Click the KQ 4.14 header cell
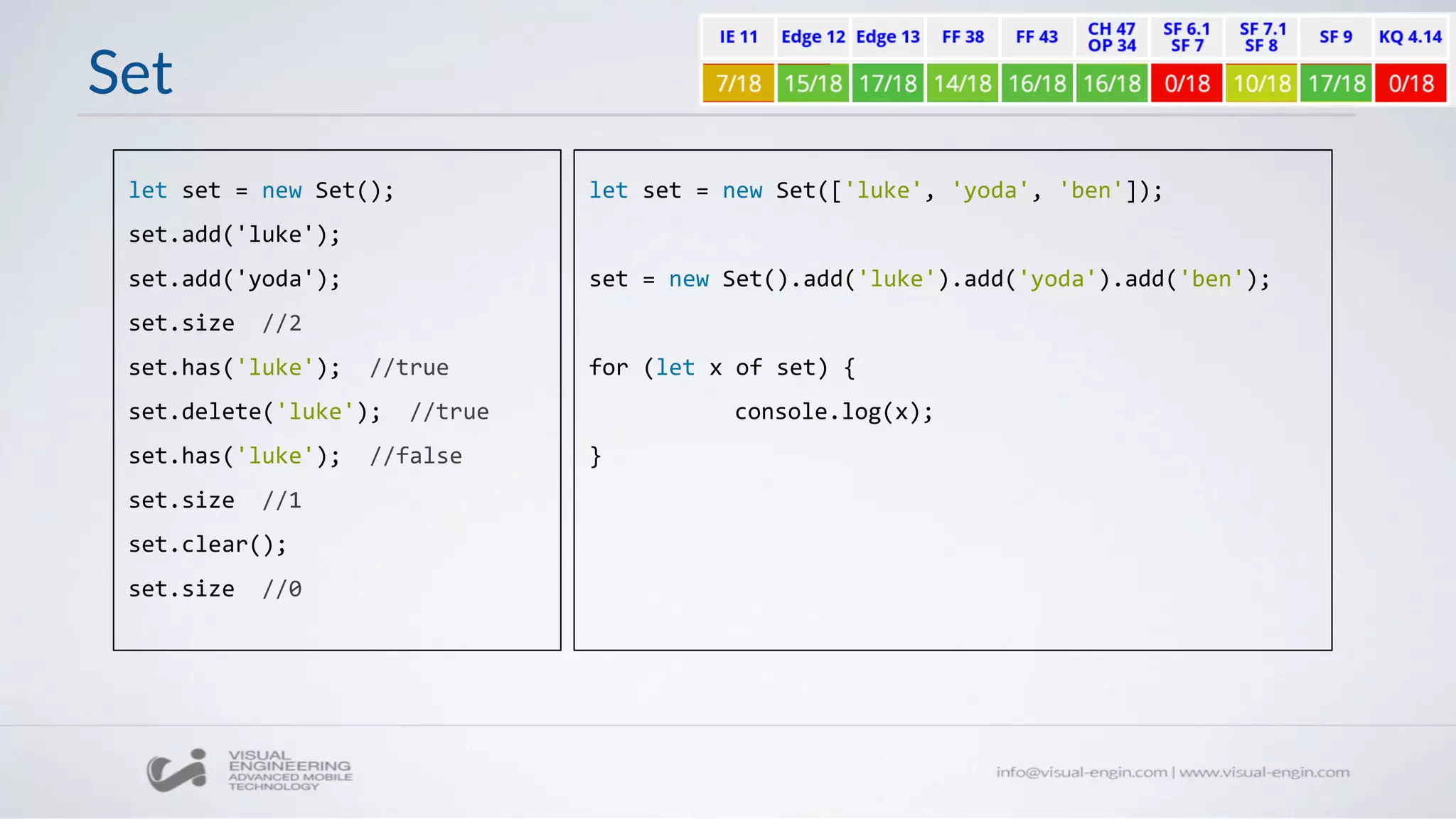1456x819 pixels. (1410, 37)
